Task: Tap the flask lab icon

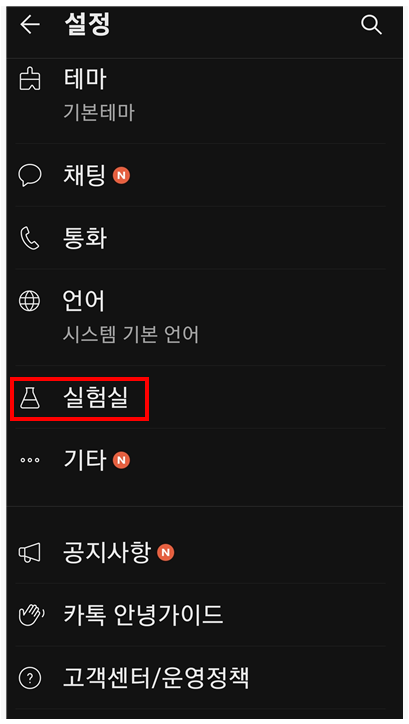Action: point(30,398)
